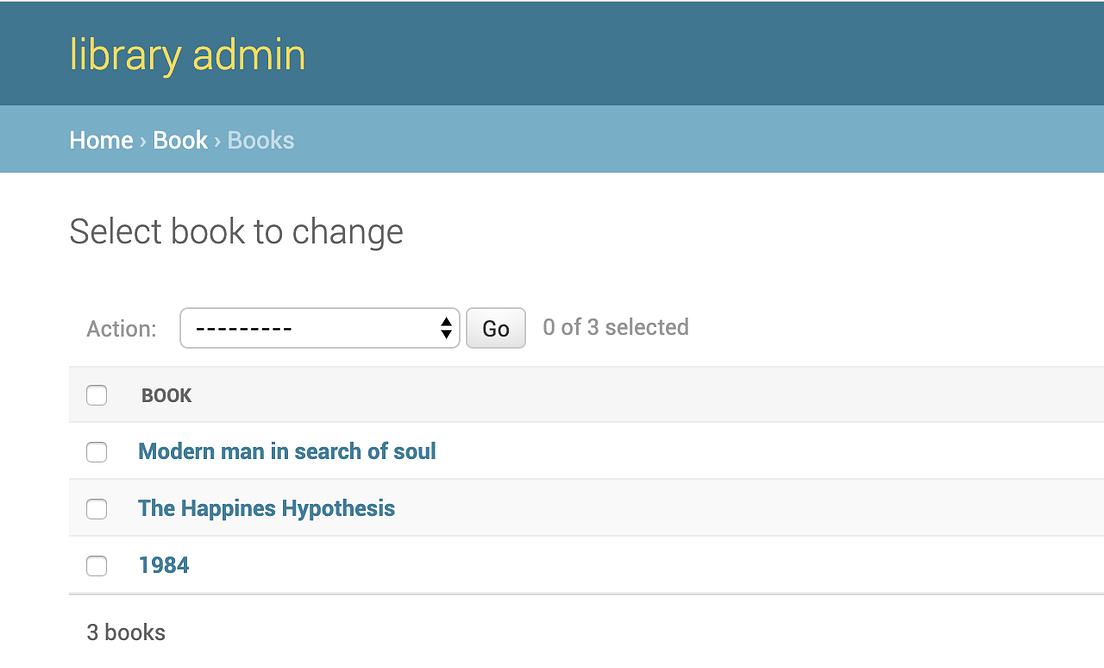Go to the library admin homepage
This screenshot has height=668, width=1104.
tap(186, 54)
